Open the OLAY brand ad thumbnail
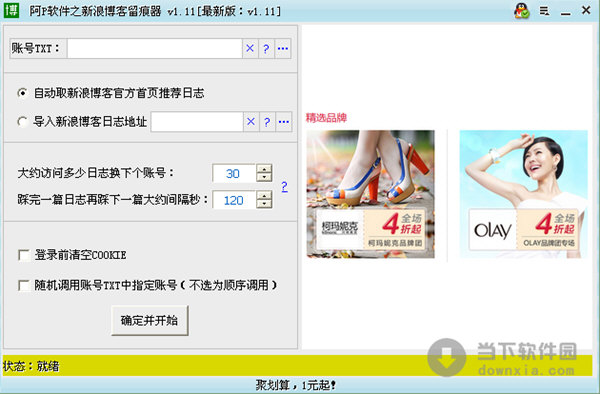This screenshot has height=394, width=600. tap(523, 194)
